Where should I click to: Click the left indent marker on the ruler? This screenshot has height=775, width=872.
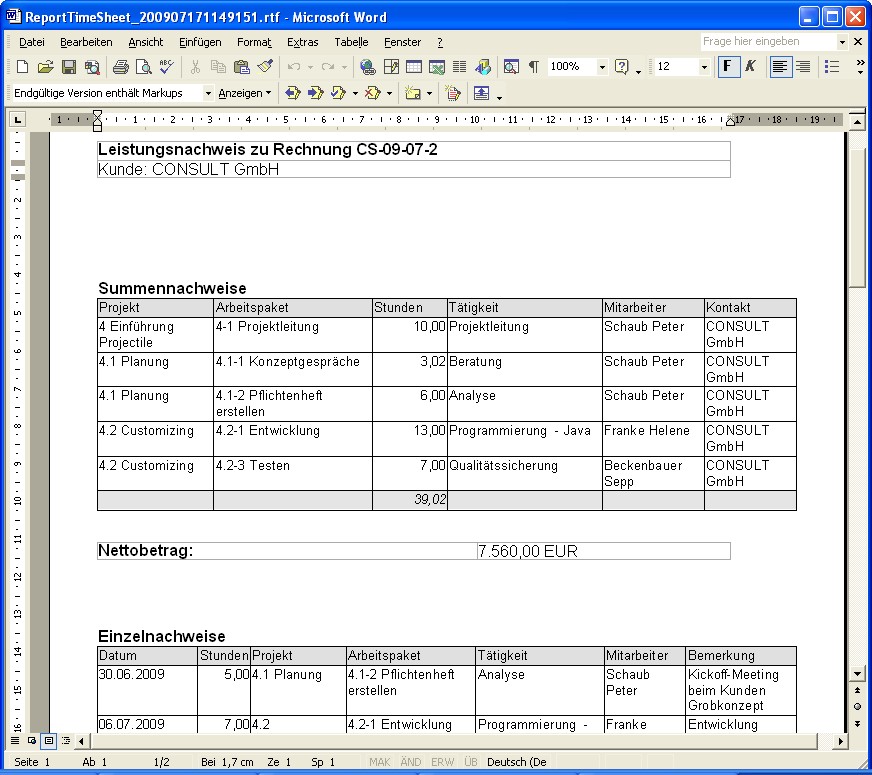point(97,125)
